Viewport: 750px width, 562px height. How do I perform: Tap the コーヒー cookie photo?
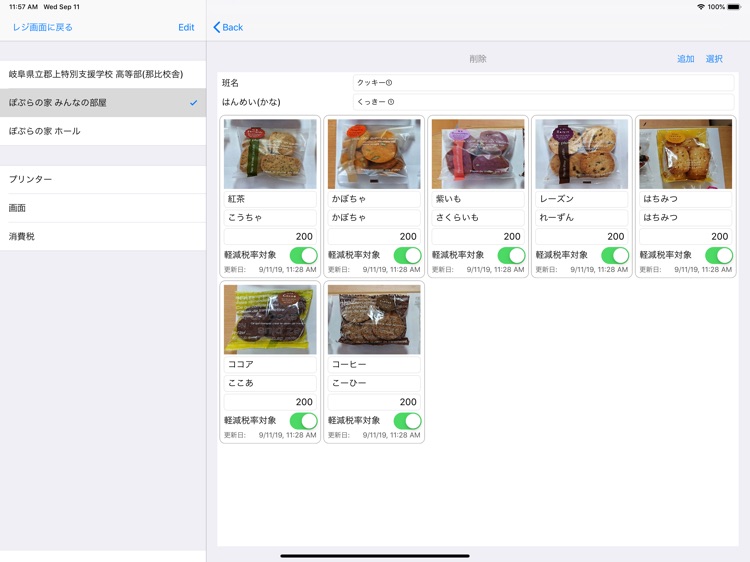374,320
